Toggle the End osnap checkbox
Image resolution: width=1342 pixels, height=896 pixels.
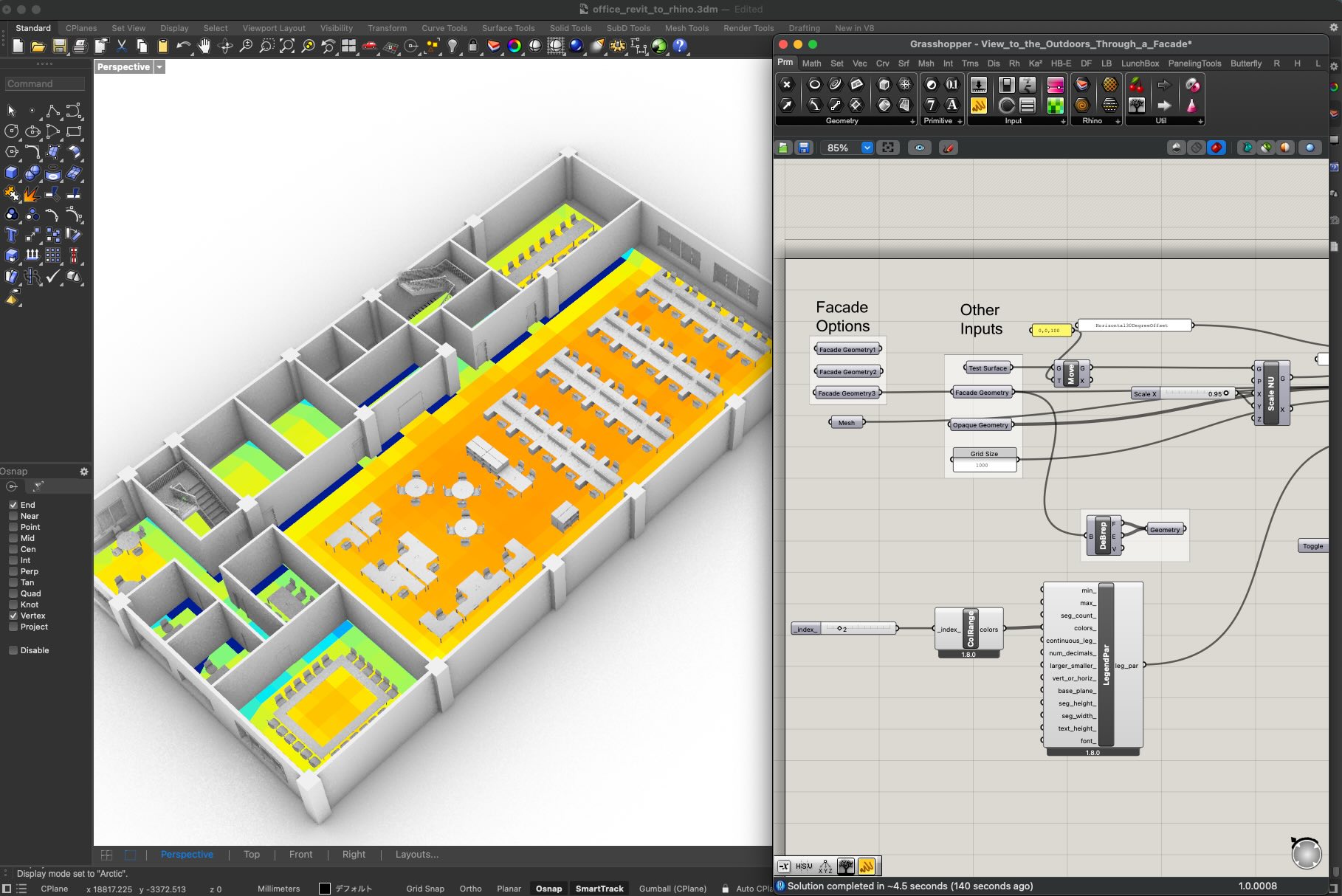(x=13, y=505)
